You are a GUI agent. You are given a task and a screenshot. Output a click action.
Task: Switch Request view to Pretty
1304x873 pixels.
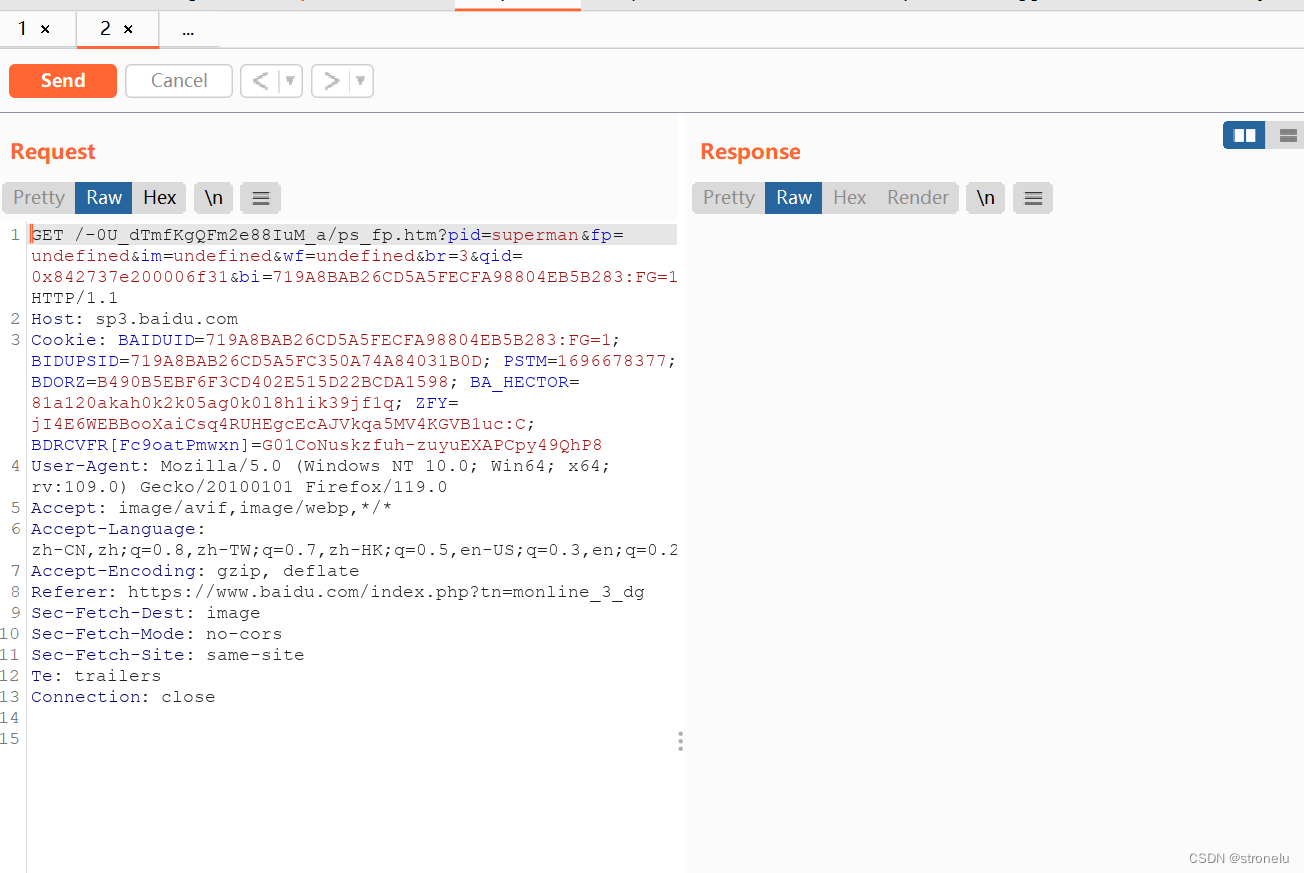click(x=39, y=198)
